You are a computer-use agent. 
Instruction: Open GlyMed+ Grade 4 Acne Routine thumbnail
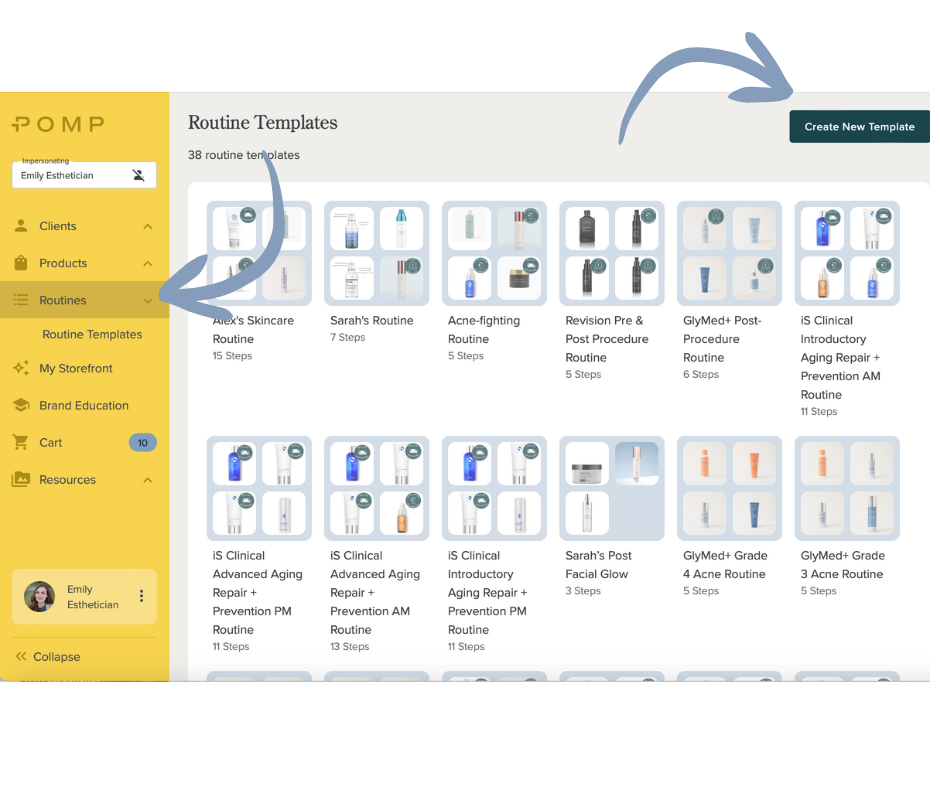click(x=729, y=488)
